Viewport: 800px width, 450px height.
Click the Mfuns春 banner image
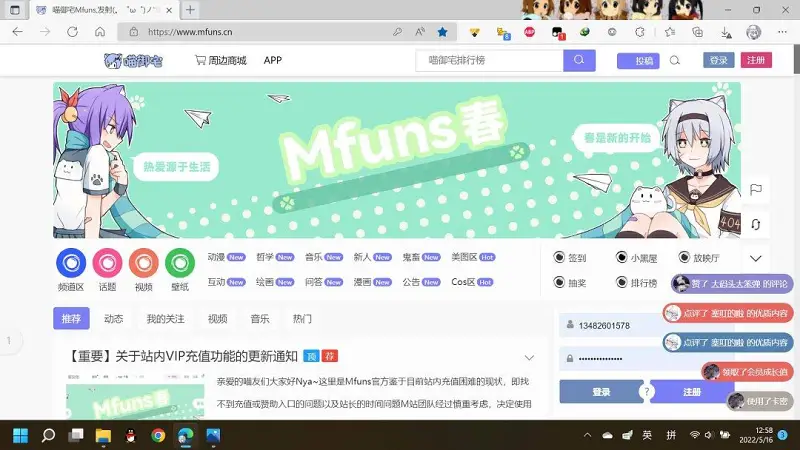coord(397,160)
